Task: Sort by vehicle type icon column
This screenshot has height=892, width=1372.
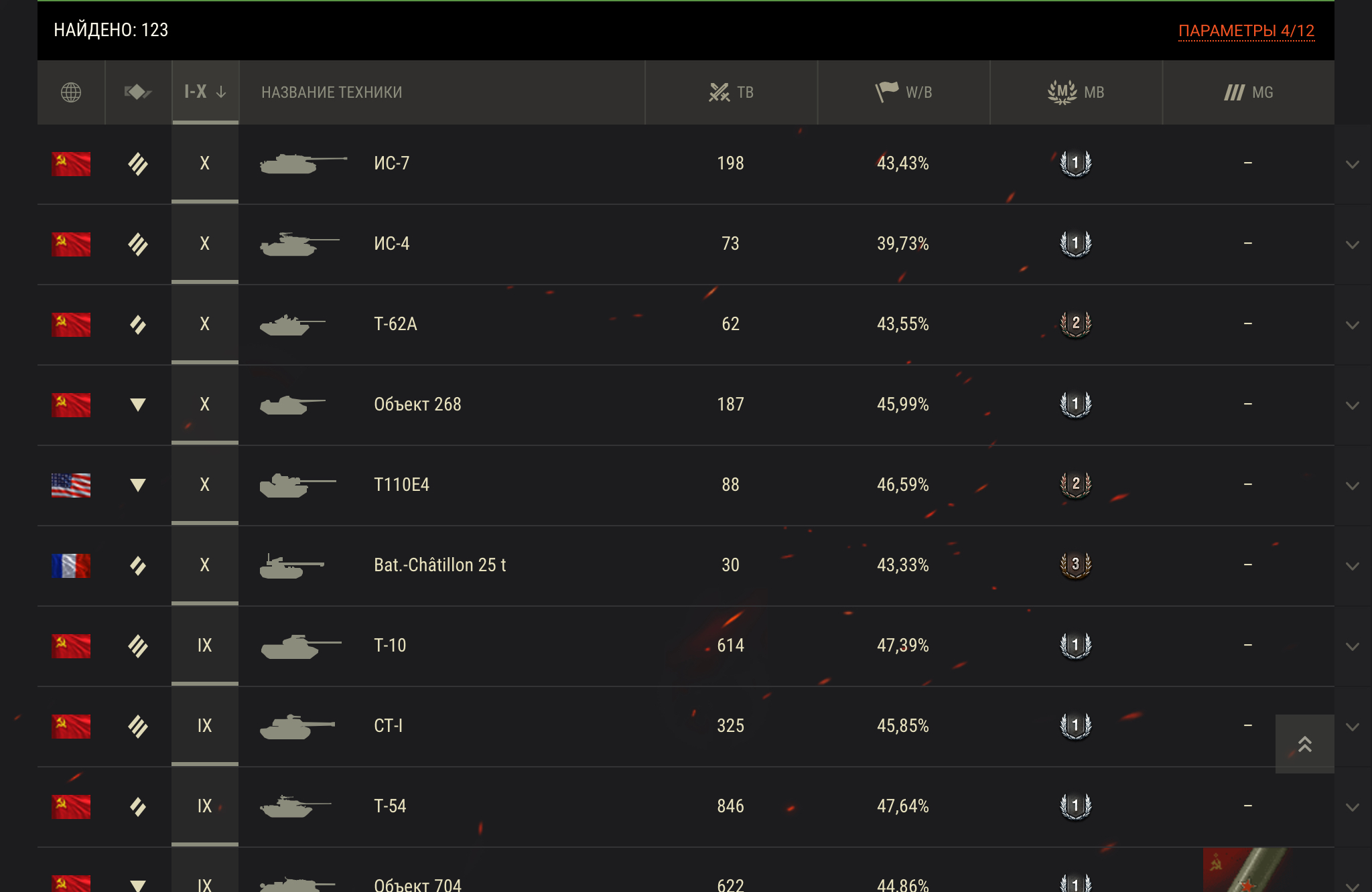Action: pos(138,92)
